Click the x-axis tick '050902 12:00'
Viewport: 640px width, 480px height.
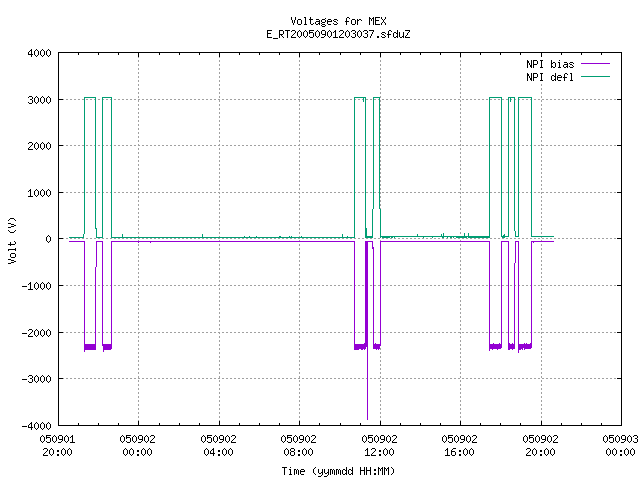pyautogui.click(x=379, y=446)
